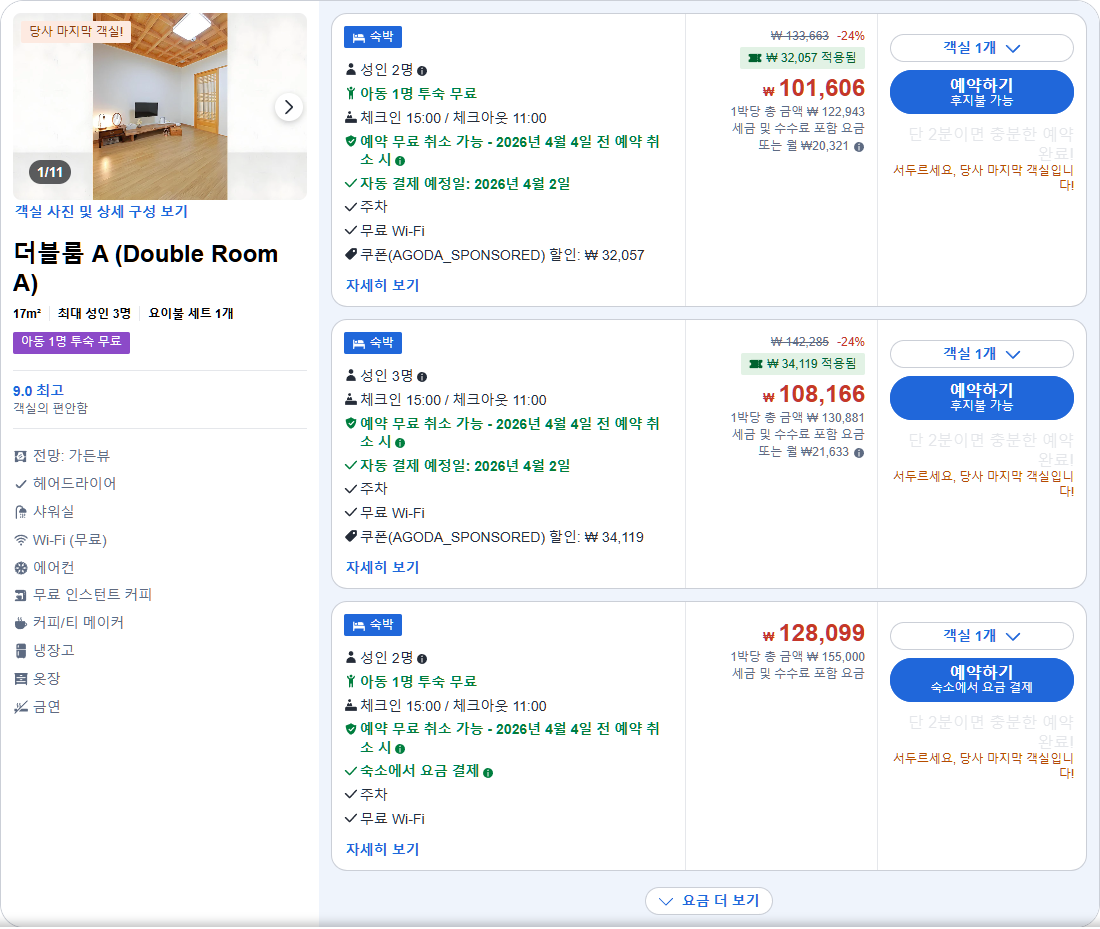Click the 숙박 bed badge in the ₩128,099 offer
Image resolution: width=1100 pixels, height=929 pixels.
coord(373,624)
